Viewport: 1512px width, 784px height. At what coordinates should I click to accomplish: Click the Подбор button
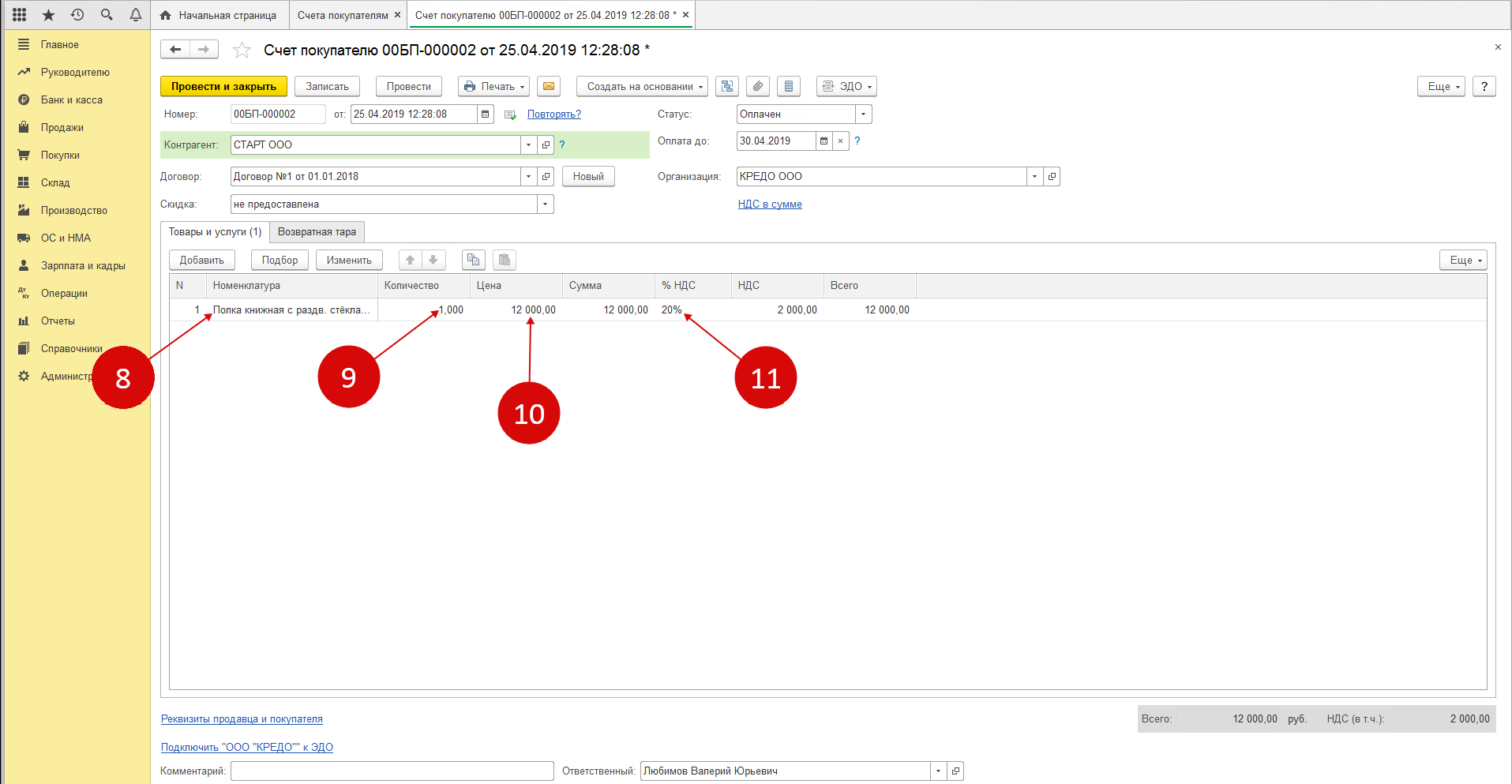280,260
